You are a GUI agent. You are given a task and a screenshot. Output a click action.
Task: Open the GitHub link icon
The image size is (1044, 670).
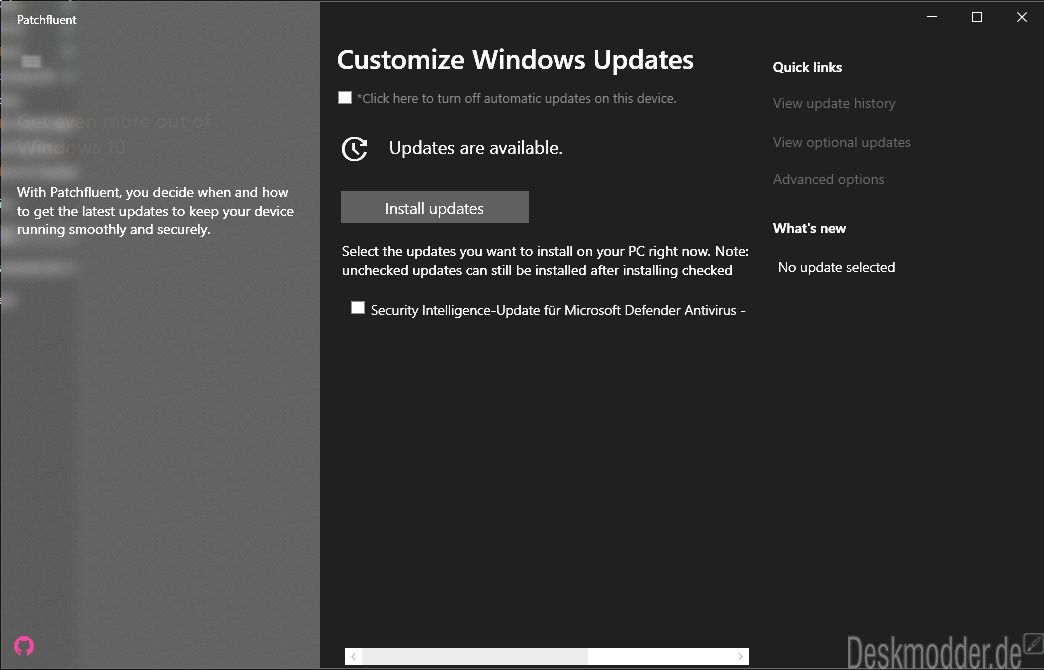tap(24, 645)
